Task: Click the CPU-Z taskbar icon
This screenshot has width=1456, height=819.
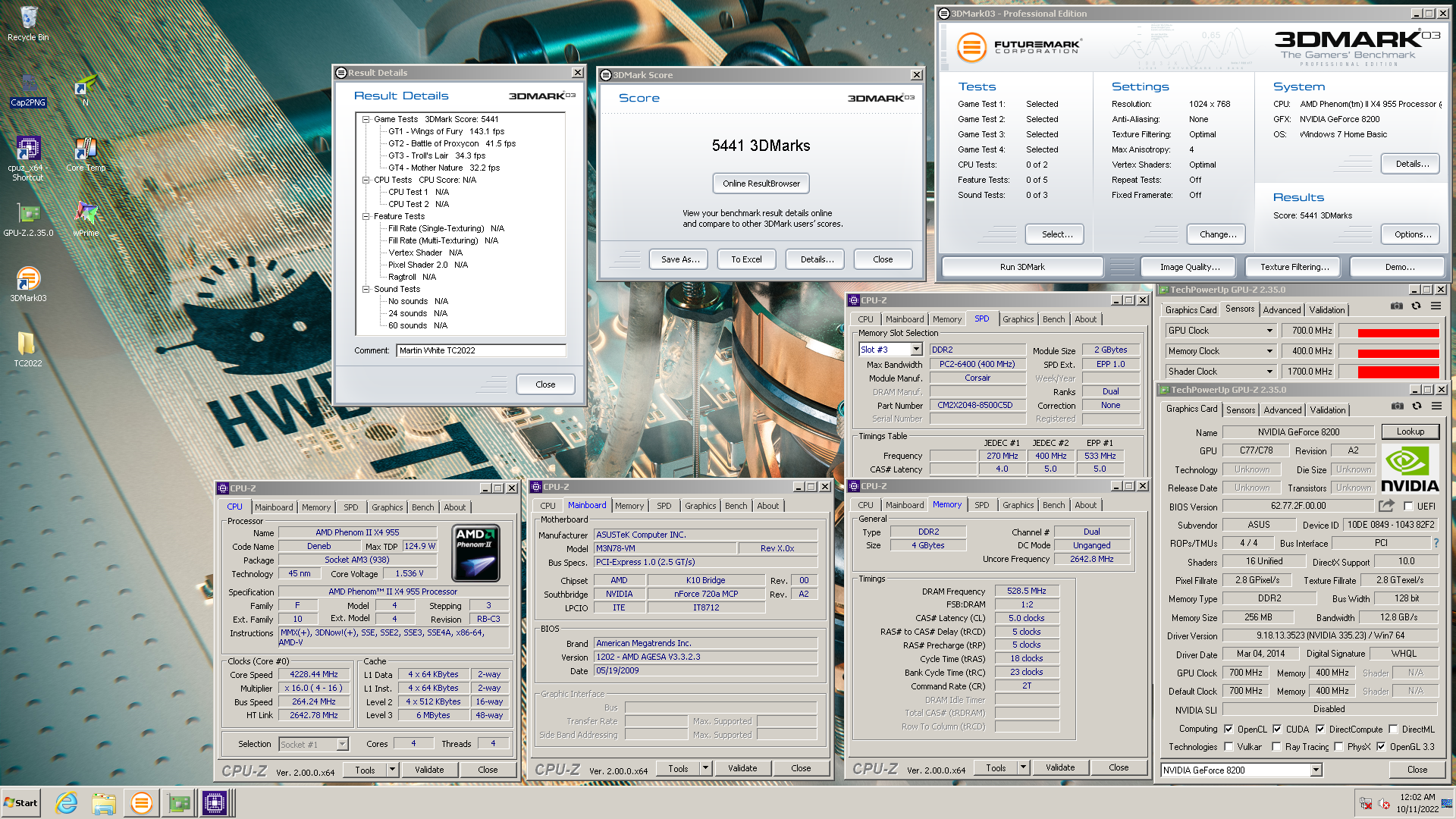Action: [x=215, y=803]
